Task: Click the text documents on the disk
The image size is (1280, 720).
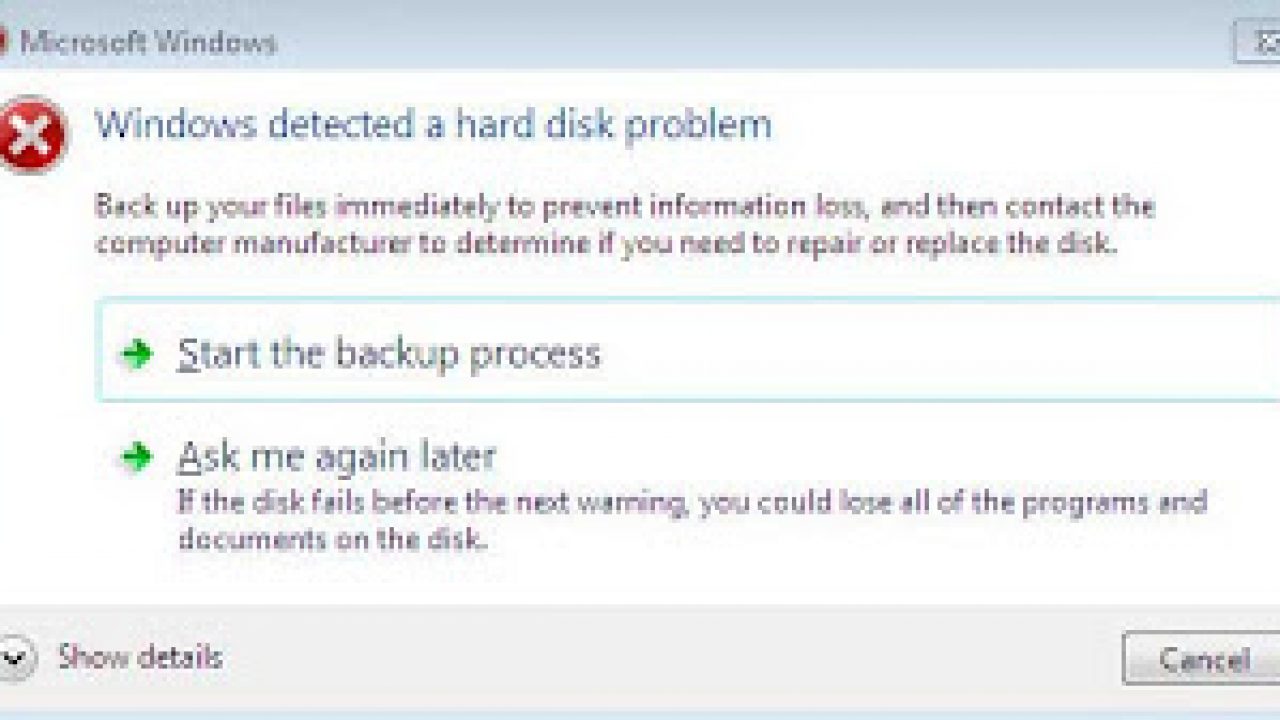Action: 332,540
